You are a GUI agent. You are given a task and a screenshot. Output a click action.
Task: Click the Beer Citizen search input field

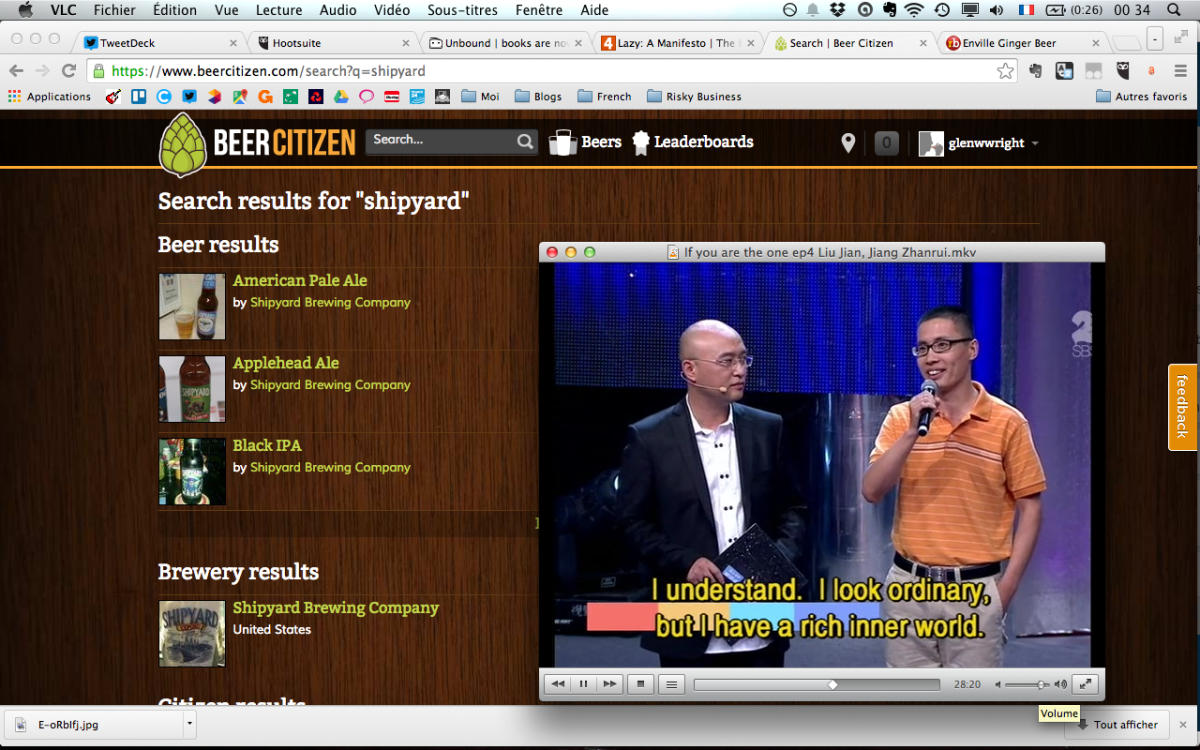[x=440, y=141]
